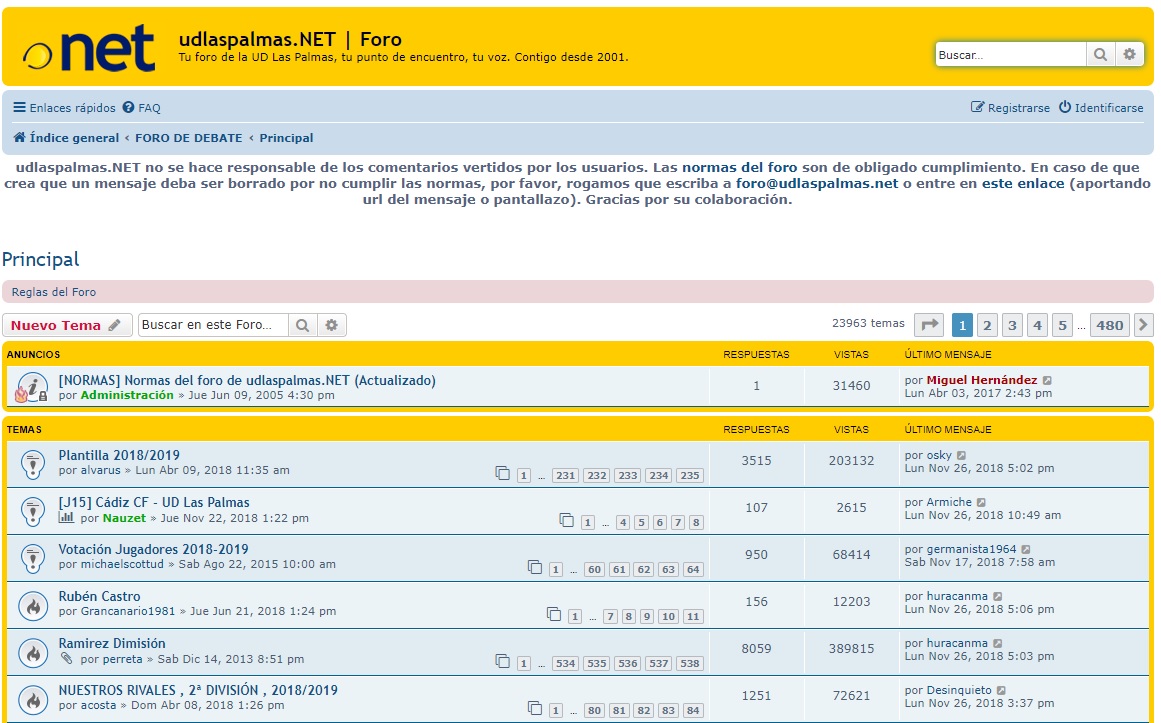1161x723 pixels.
Task: Focus the 'Buscar en este Foro' field
Action: point(213,325)
